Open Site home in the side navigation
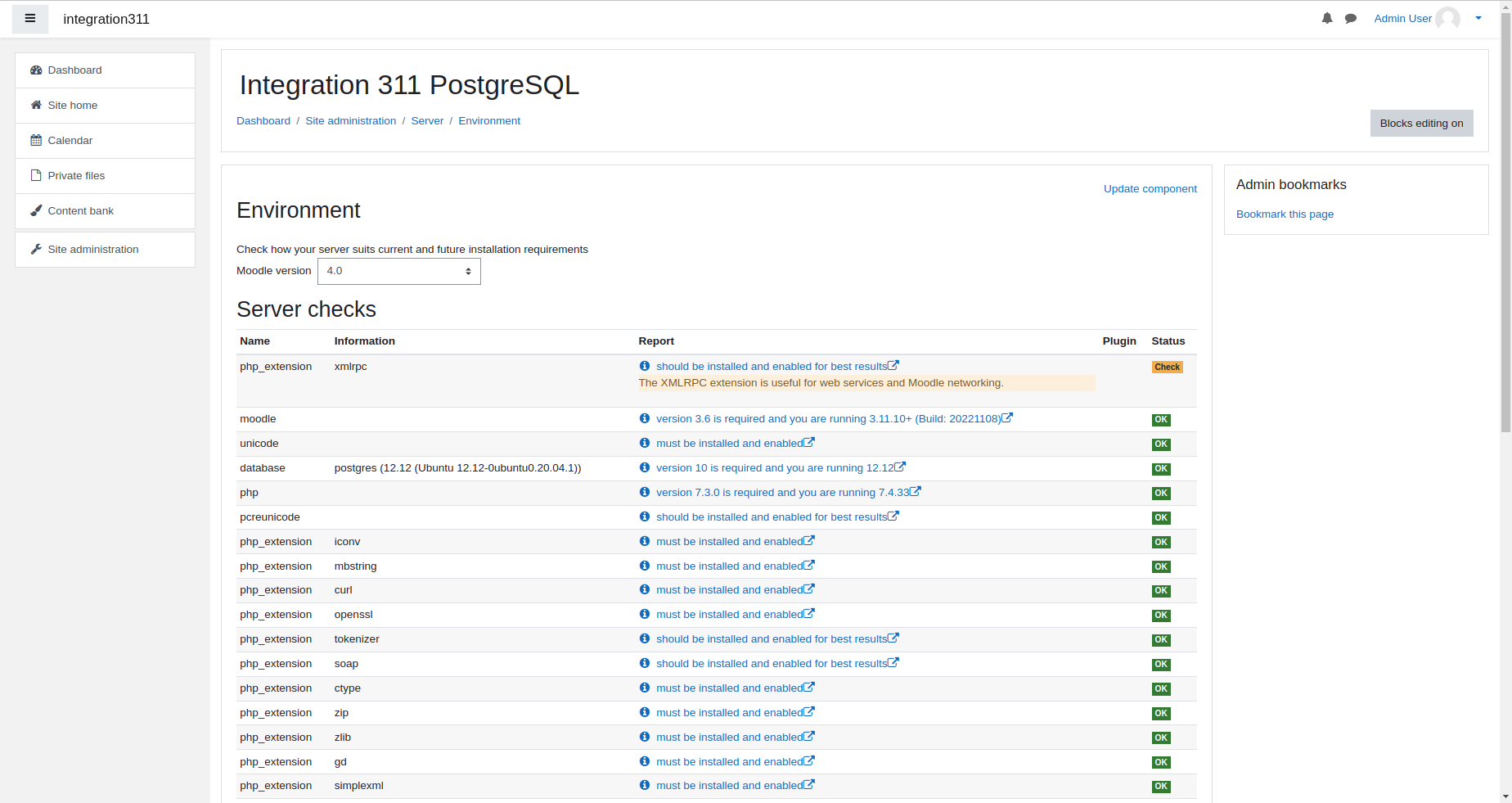This screenshot has width=1512, height=803. [x=105, y=106]
